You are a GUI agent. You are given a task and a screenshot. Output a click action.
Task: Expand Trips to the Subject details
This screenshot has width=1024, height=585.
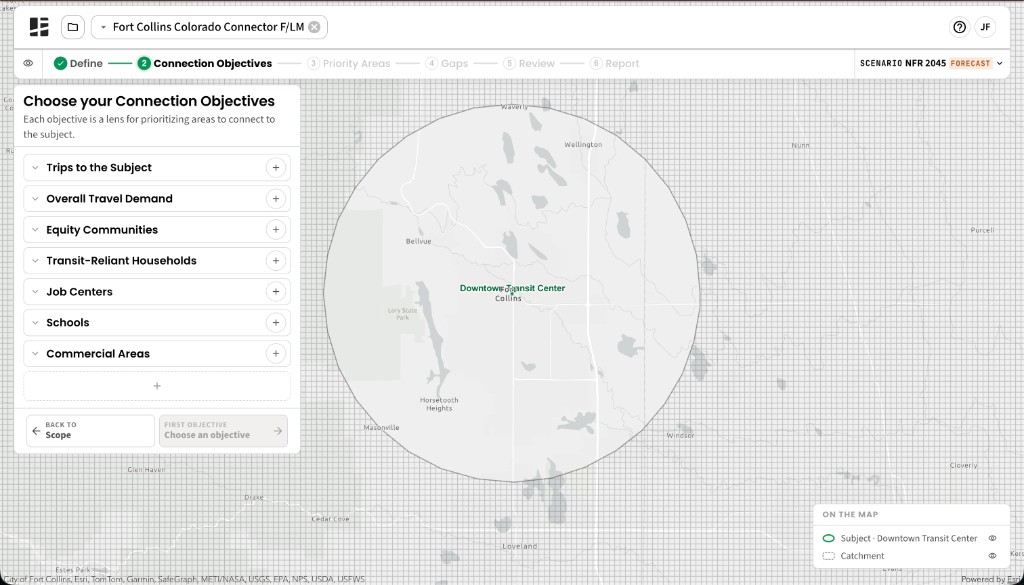(x=35, y=168)
